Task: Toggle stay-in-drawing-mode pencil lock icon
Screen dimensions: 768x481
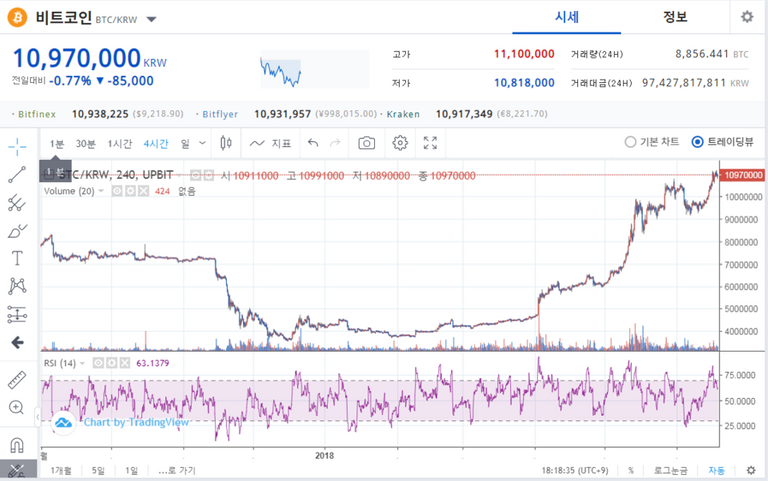Action: click(x=17, y=470)
